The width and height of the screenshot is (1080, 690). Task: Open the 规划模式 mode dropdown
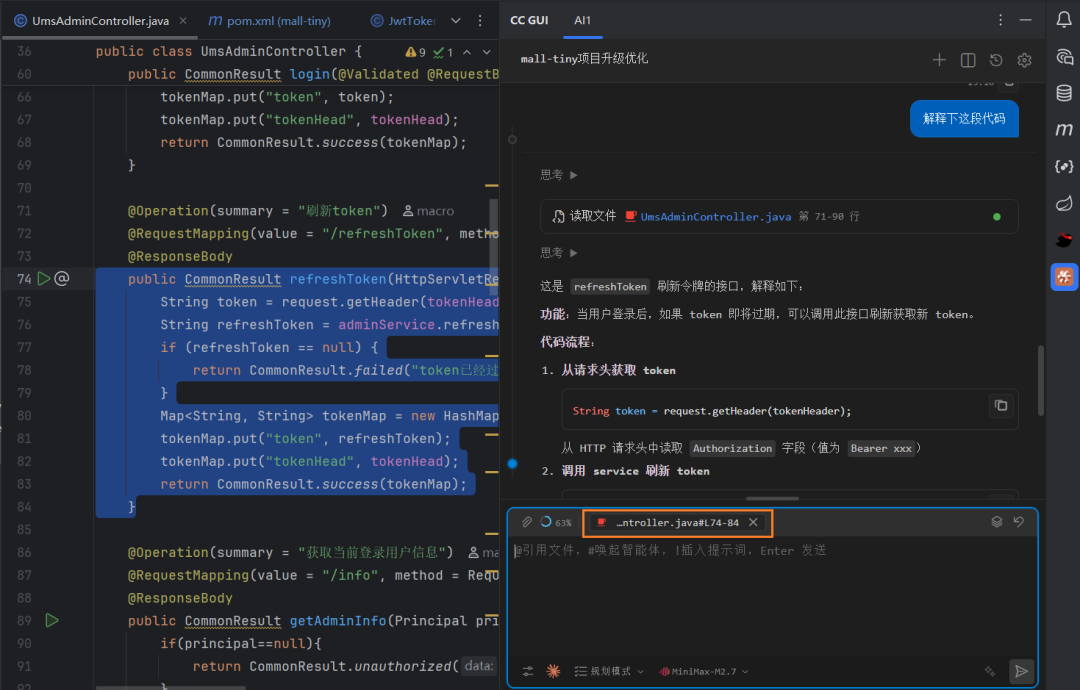pos(607,671)
